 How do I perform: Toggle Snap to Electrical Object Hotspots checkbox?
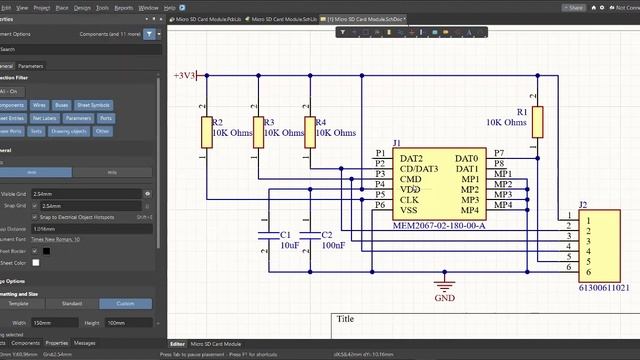coord(35,217)
